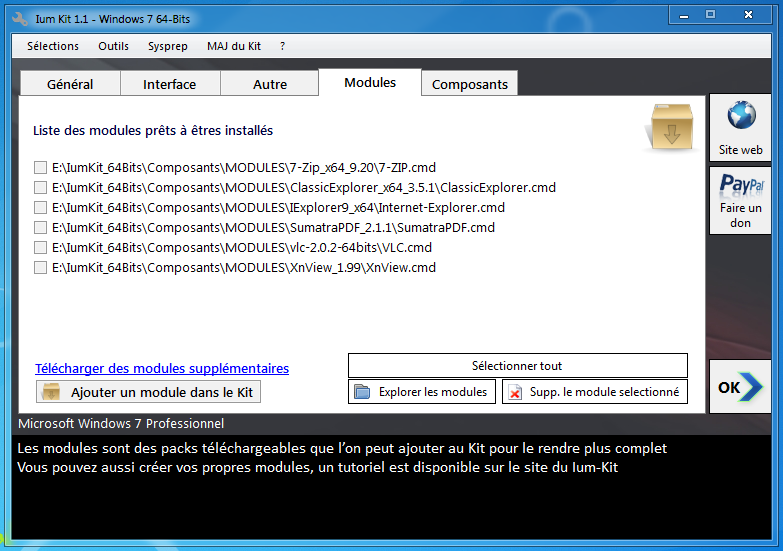Screen dimensions: 783x551
Task: Open the Site web globe button
Action: pos(740,128)
